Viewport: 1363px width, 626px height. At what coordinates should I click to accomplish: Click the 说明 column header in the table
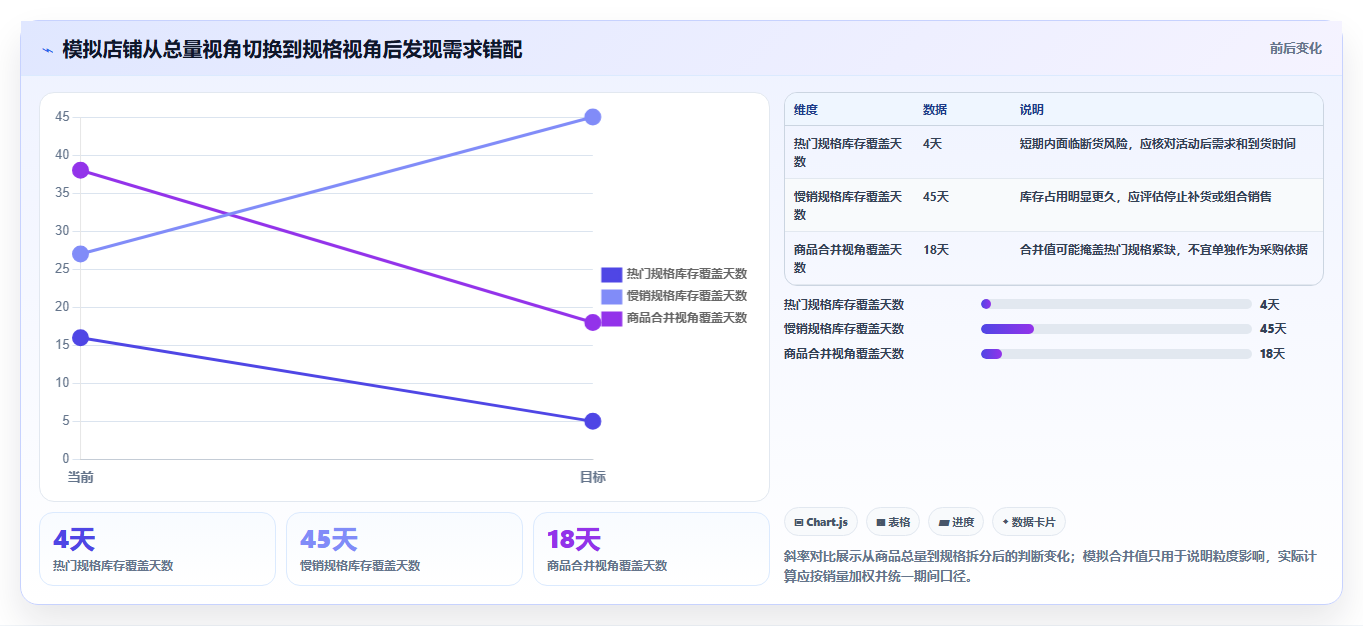coord(1032,110)
